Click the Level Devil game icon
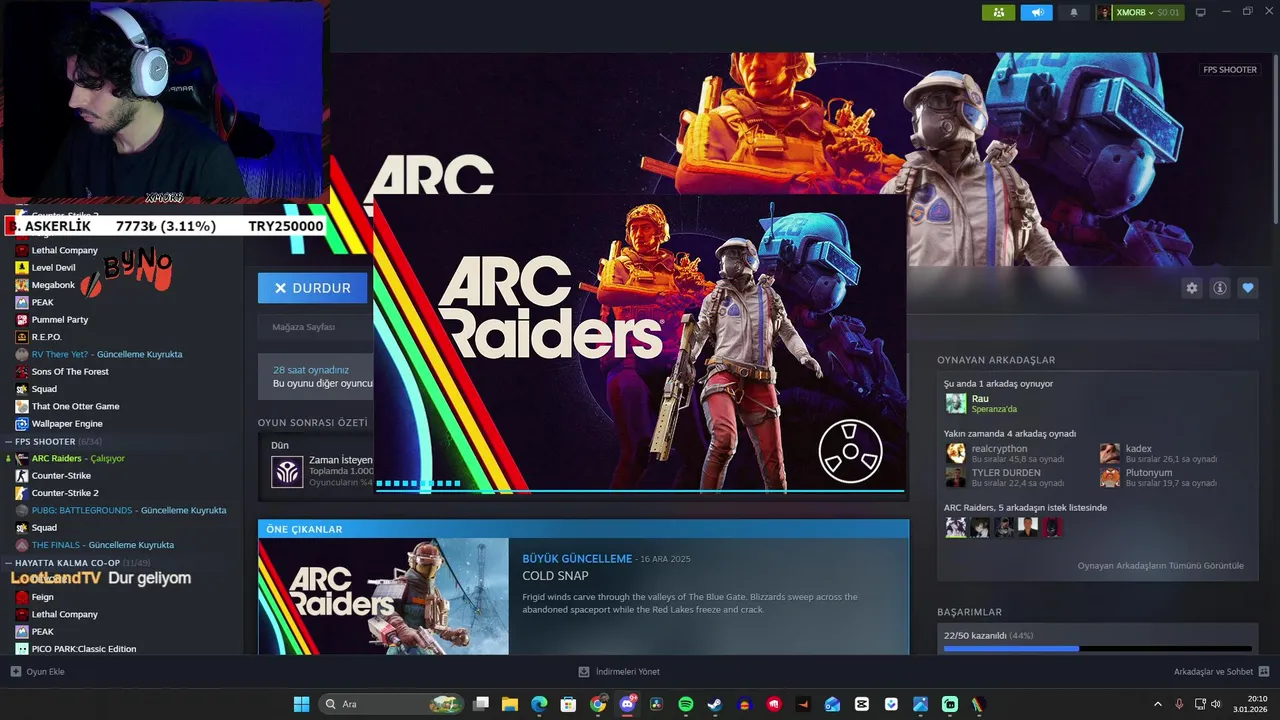Viewport: 1280px width, 720px height. point(22,268)
